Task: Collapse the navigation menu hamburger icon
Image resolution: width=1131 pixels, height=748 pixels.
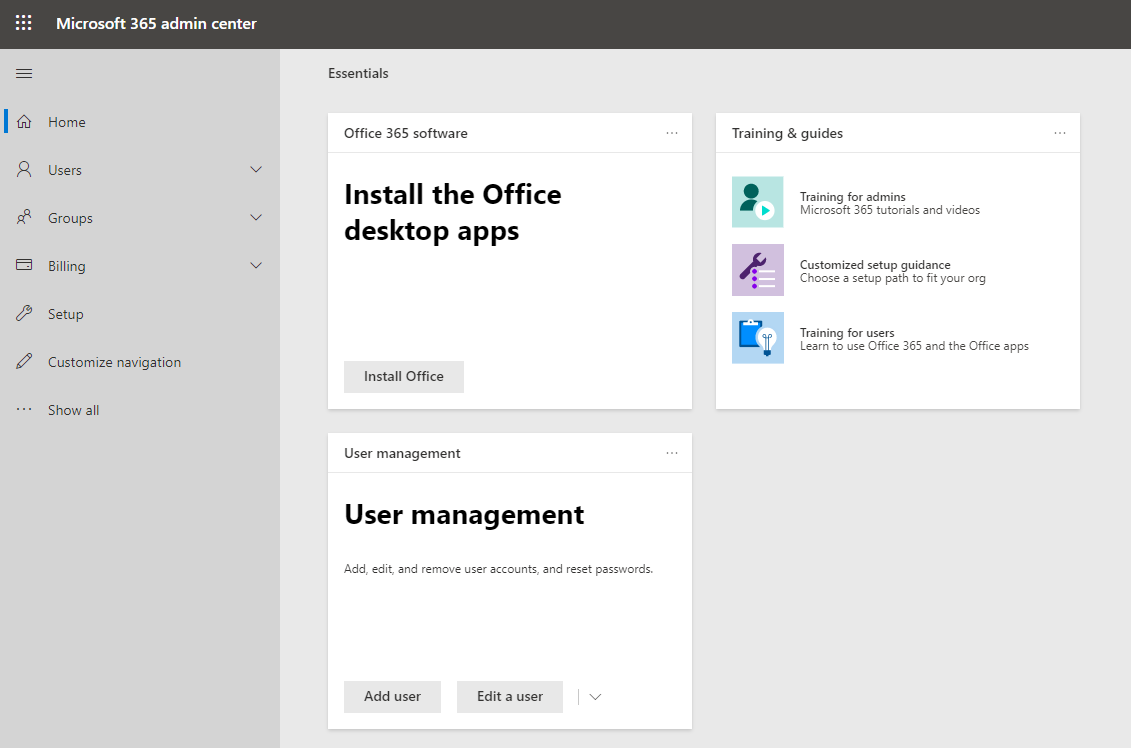Action: pos(24,74)
